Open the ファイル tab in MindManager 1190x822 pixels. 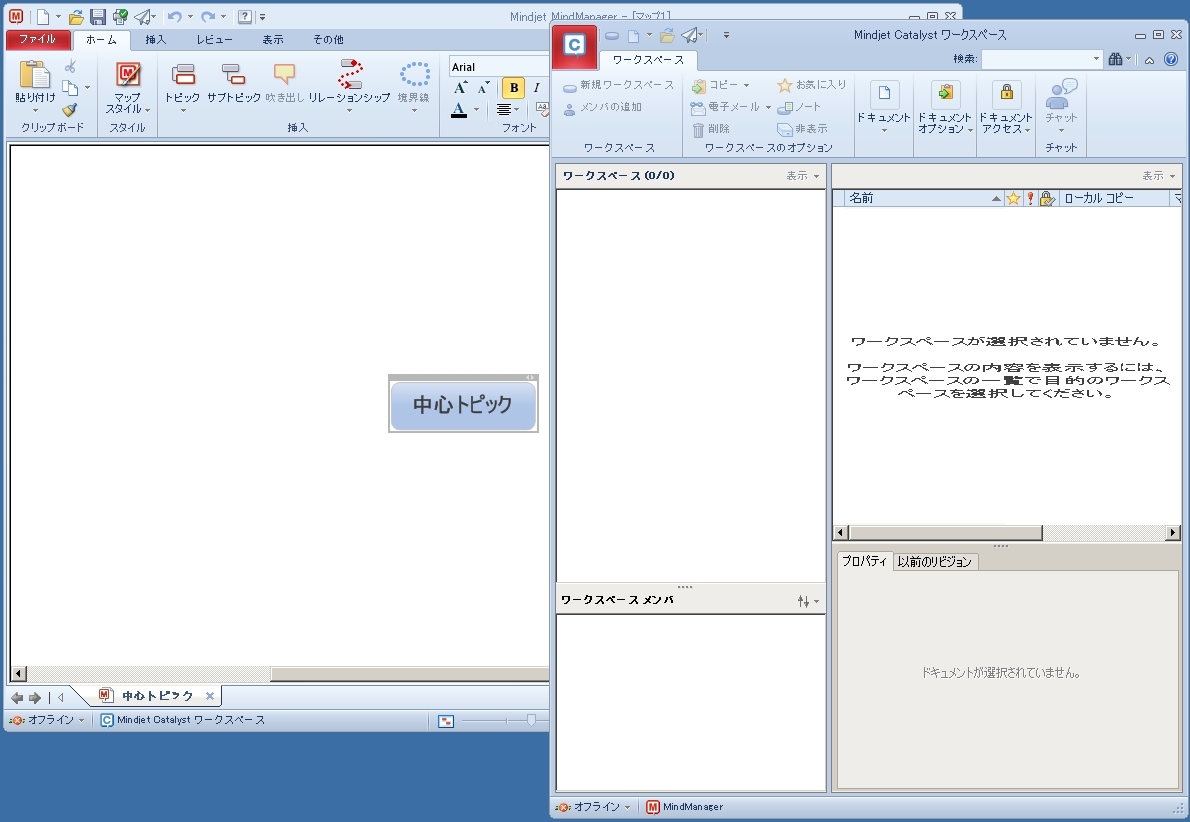[x=37, y=39]
